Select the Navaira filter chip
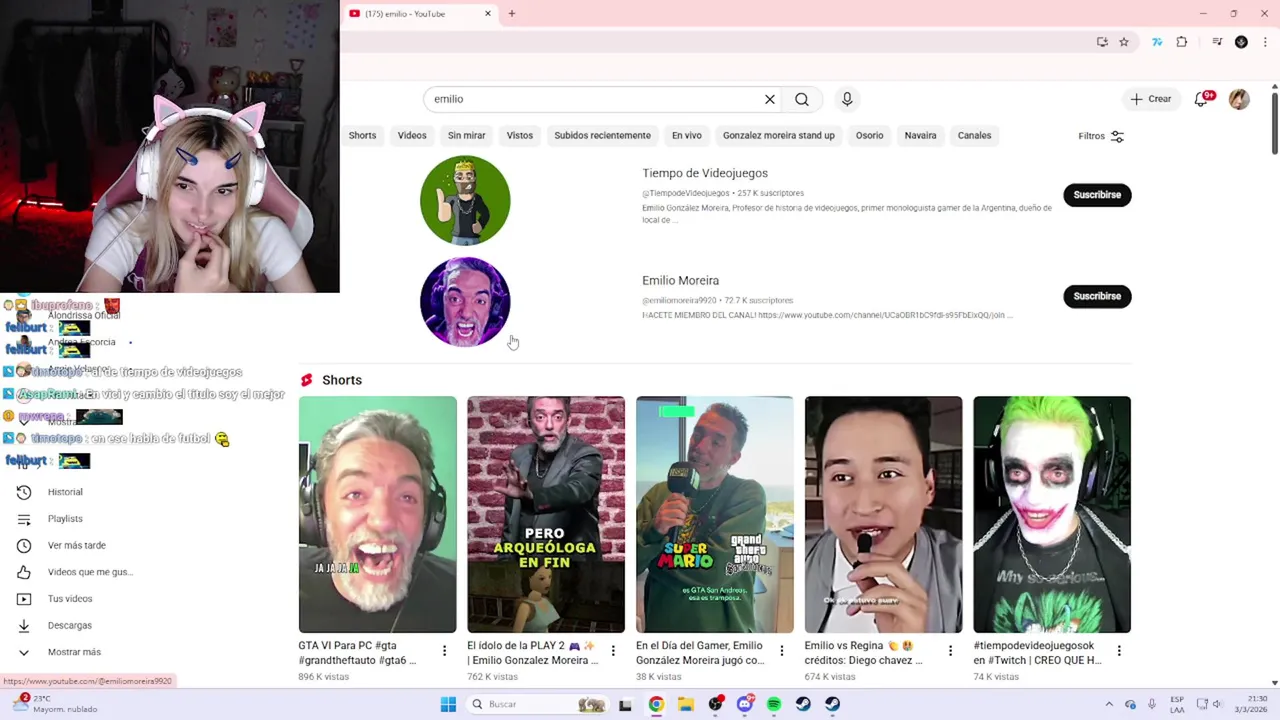This screenshot has height=720, width=1280. click(x=921, y=135)
